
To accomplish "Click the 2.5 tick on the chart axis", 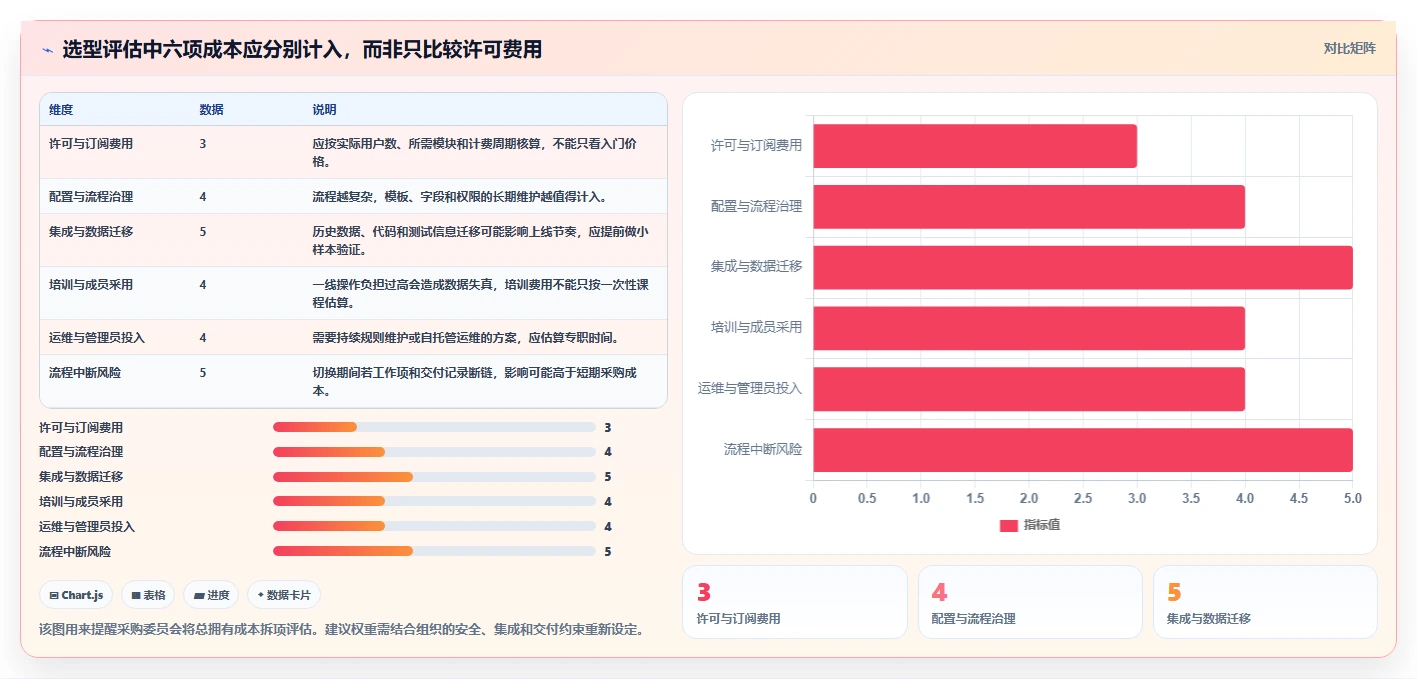I will [1083, 498].
